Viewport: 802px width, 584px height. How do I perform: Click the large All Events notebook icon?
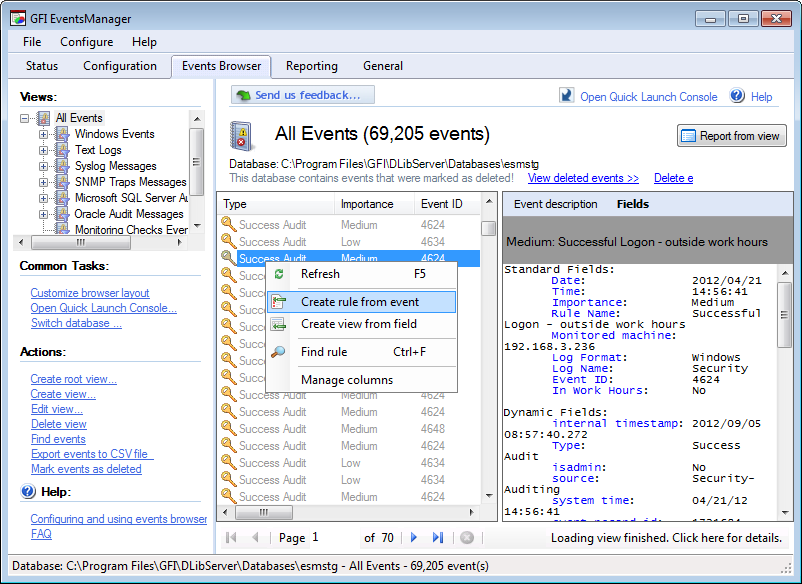240,136
